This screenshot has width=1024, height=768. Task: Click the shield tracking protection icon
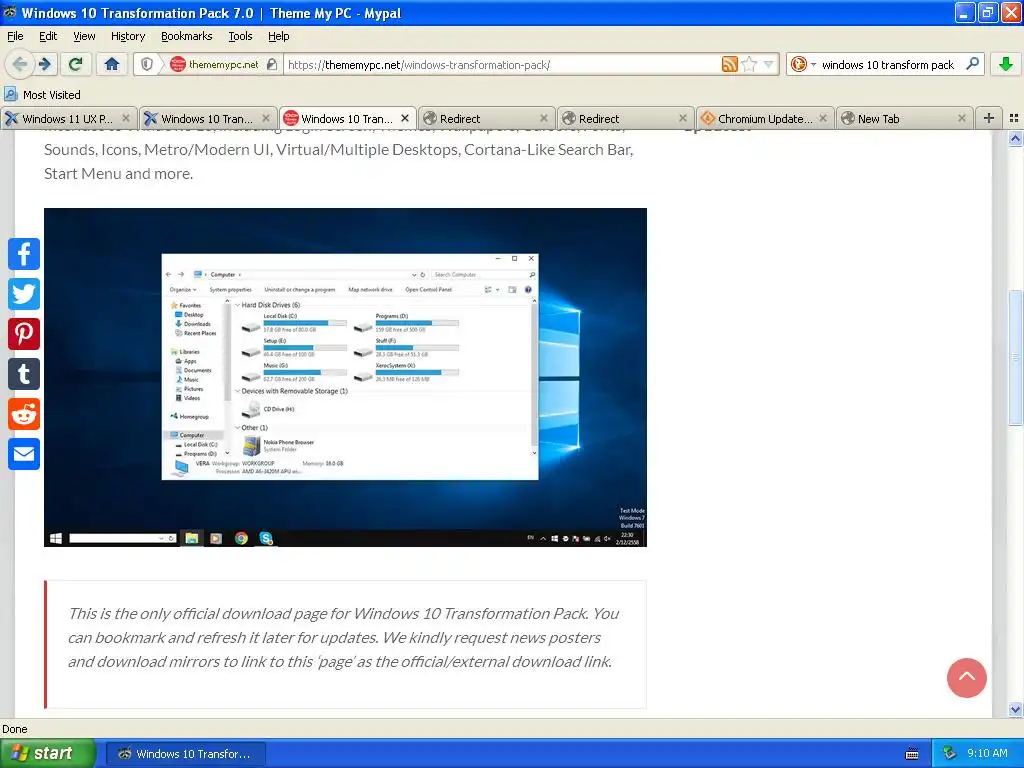pos(147,64)
